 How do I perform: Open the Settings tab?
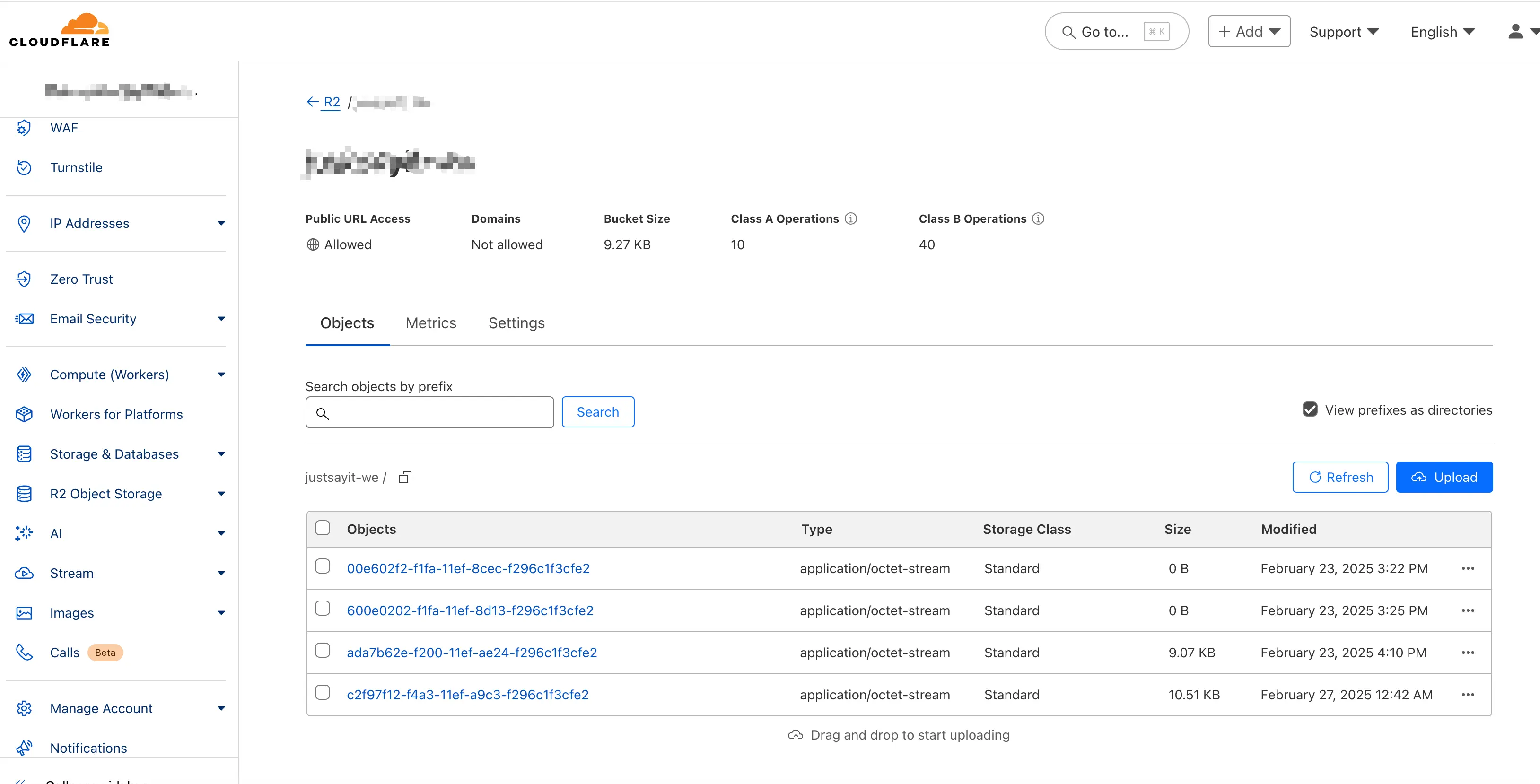(516, 322)
